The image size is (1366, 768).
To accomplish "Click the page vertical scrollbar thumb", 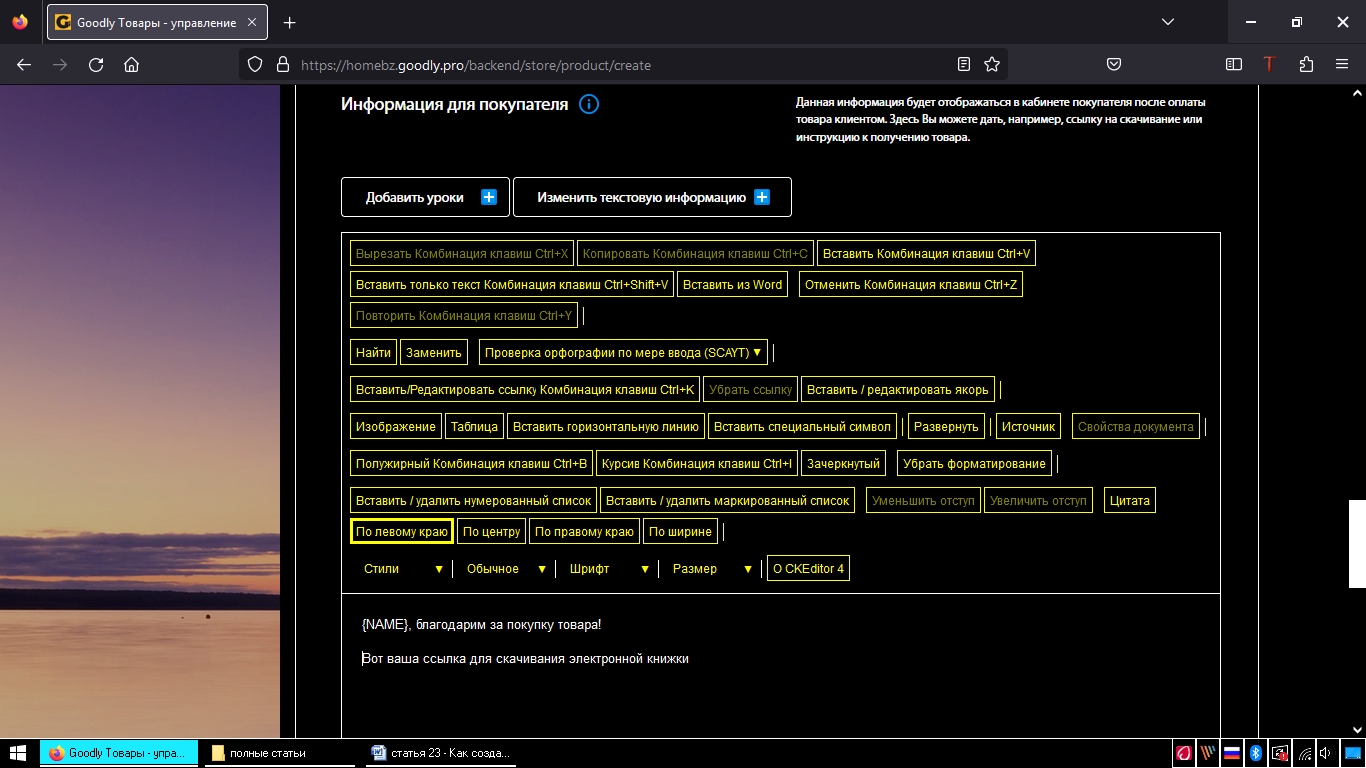I will 1357,544.
